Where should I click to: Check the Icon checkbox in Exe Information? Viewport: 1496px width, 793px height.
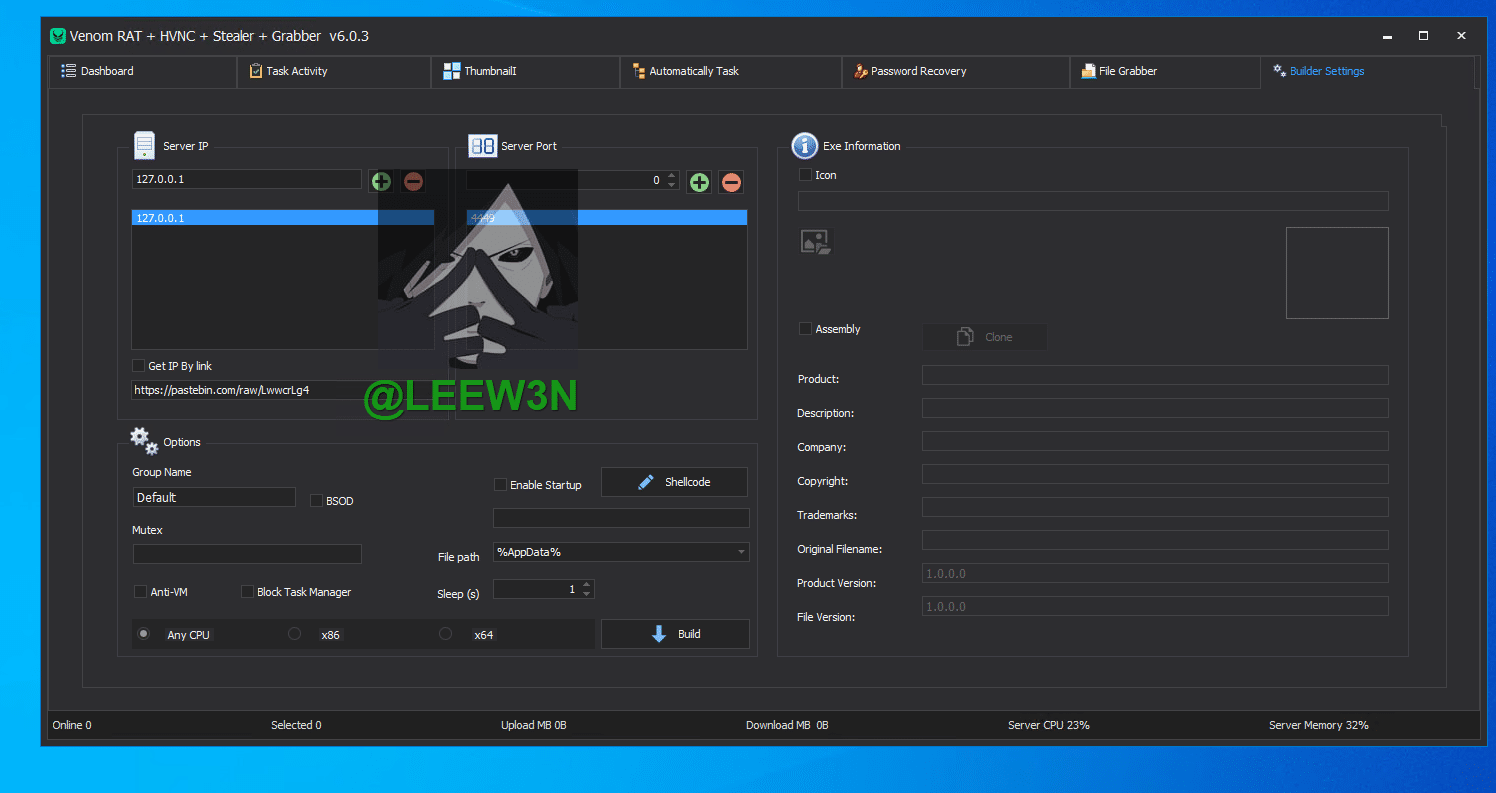click(x=805, y=175)
